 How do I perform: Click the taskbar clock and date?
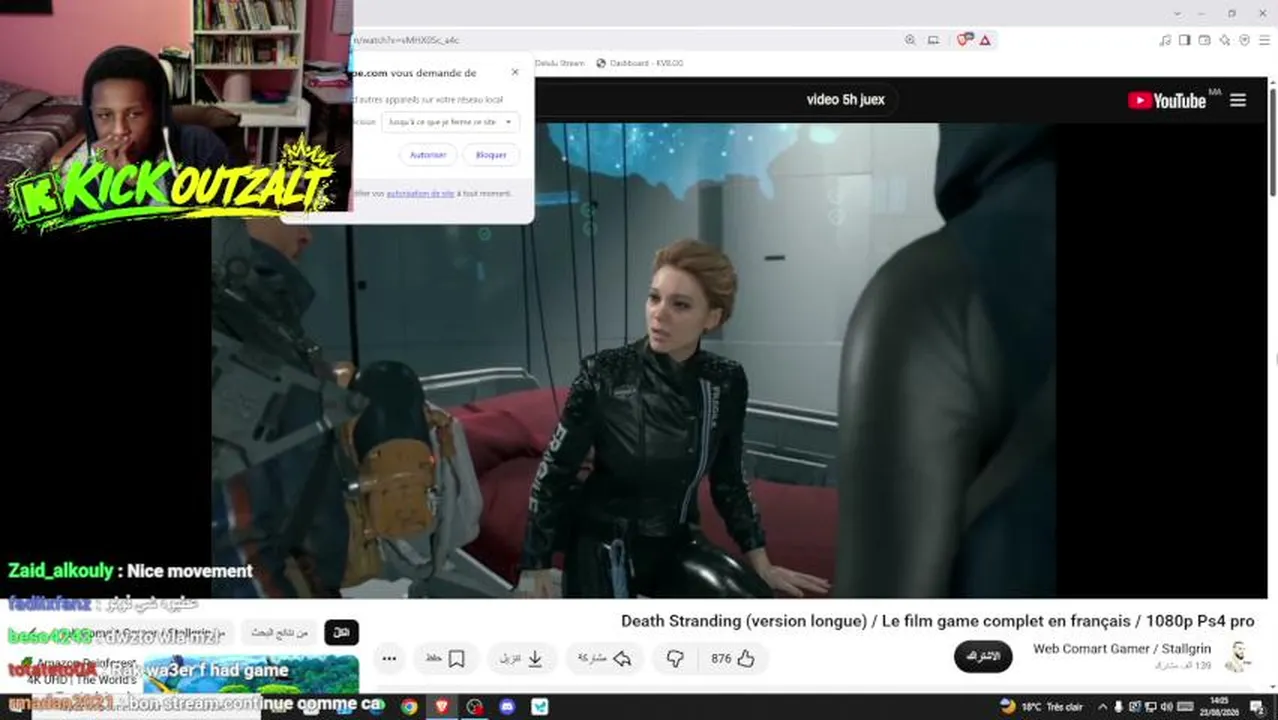[x=1219, y=706]
